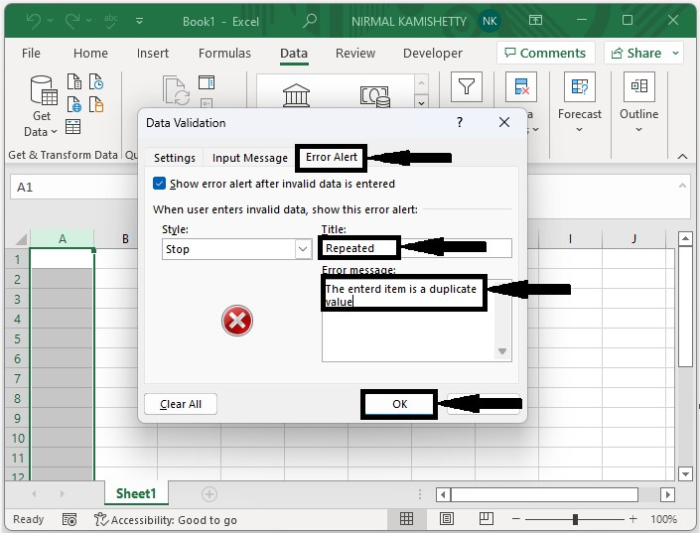Click the Forecast icon

click(x=579, y=87)
